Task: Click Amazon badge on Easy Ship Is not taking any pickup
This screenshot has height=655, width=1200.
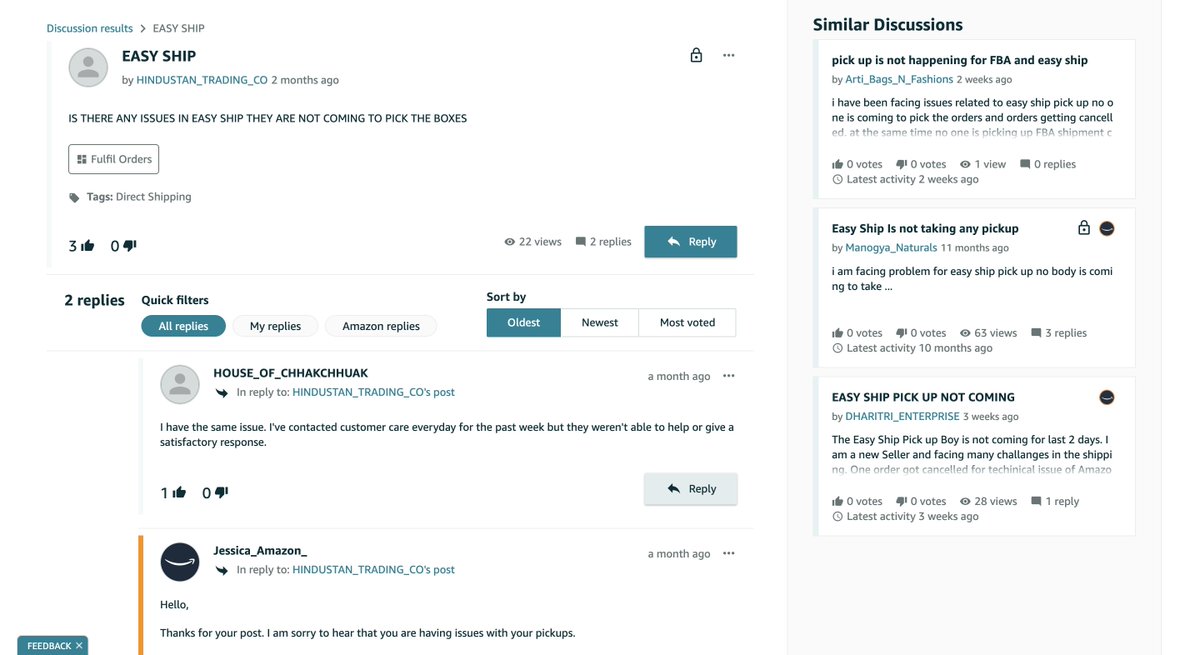Action: click(x=1107, y=228)
